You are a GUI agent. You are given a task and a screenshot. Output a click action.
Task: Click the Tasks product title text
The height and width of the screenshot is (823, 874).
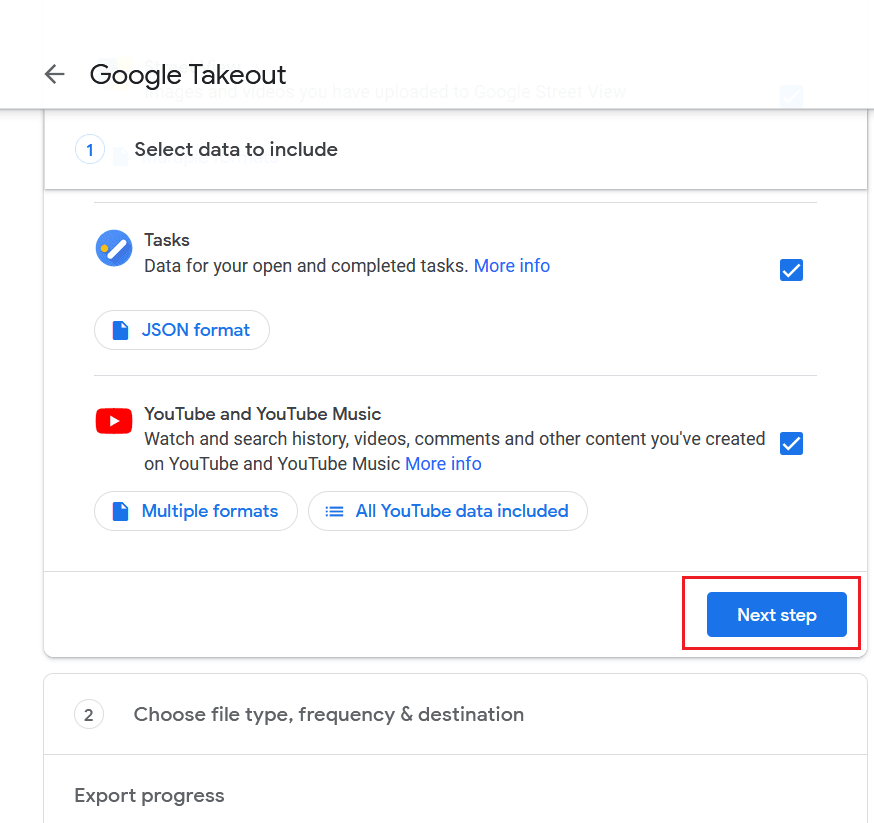coord(167,240)
